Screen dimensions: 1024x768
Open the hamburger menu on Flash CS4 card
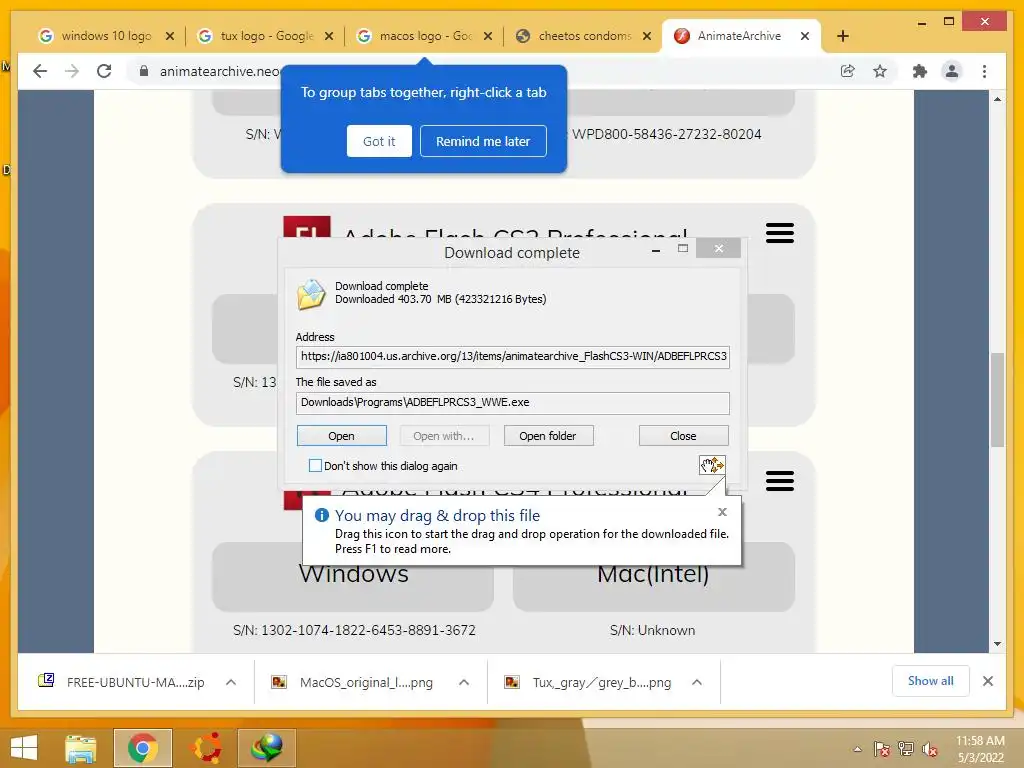click(780, 481)
